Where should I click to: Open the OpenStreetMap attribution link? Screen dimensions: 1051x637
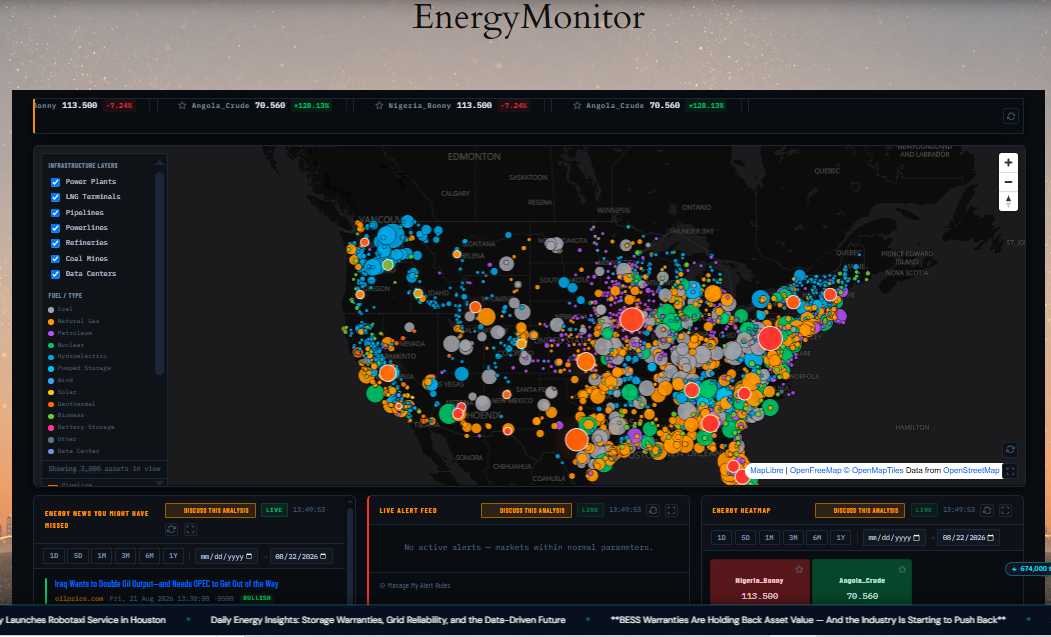pos(971,471)
